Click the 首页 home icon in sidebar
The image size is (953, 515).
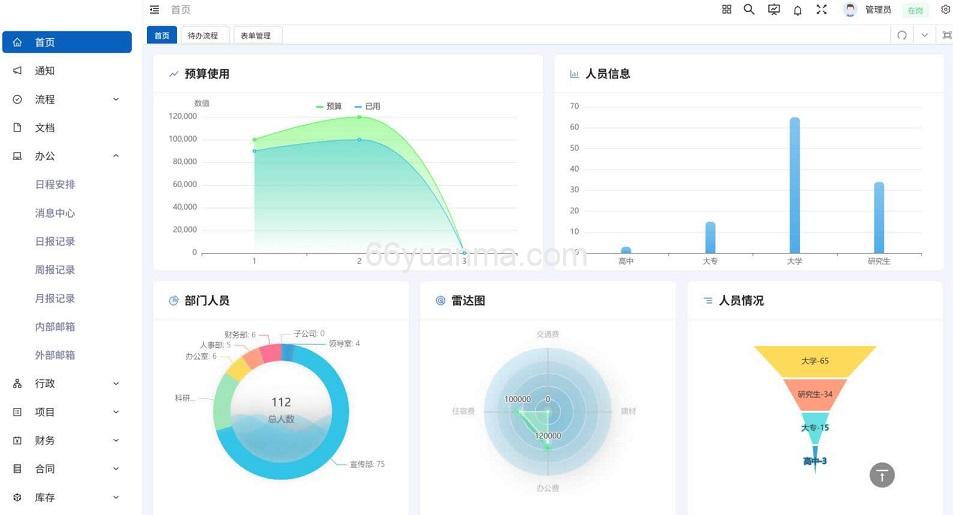(x=18, y=42)
